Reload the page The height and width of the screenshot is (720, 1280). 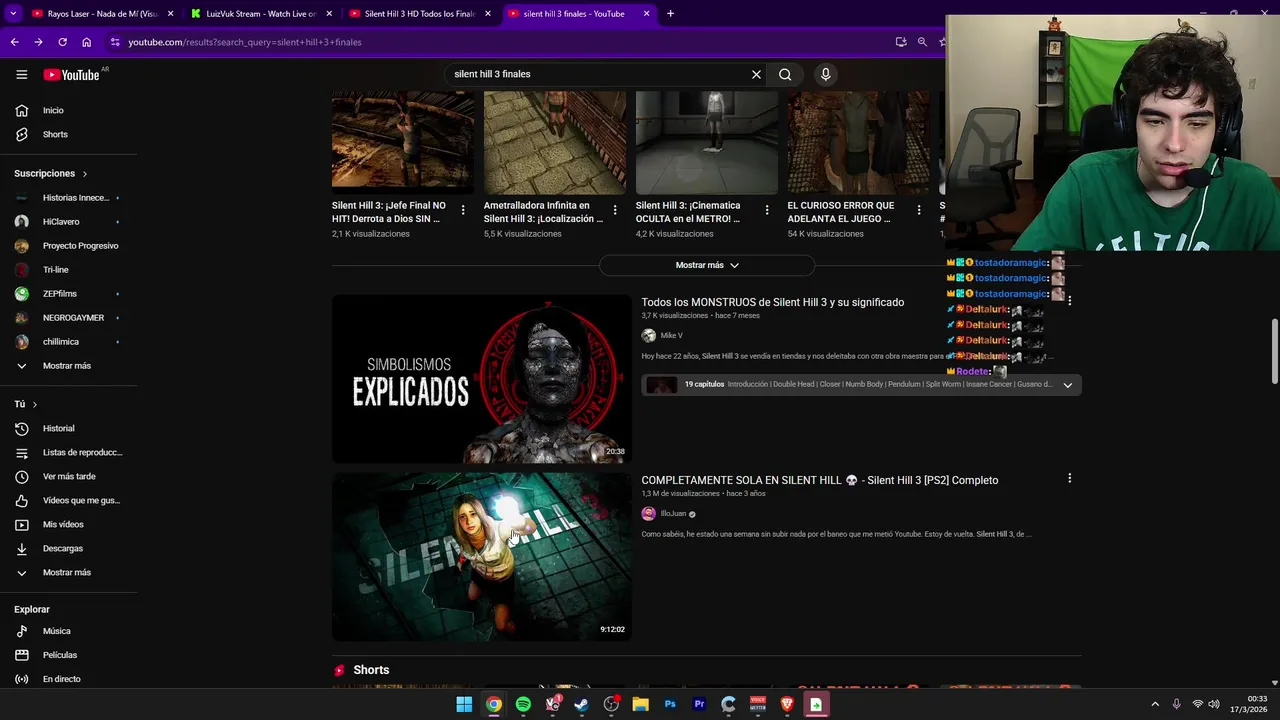tap(62, 42)
